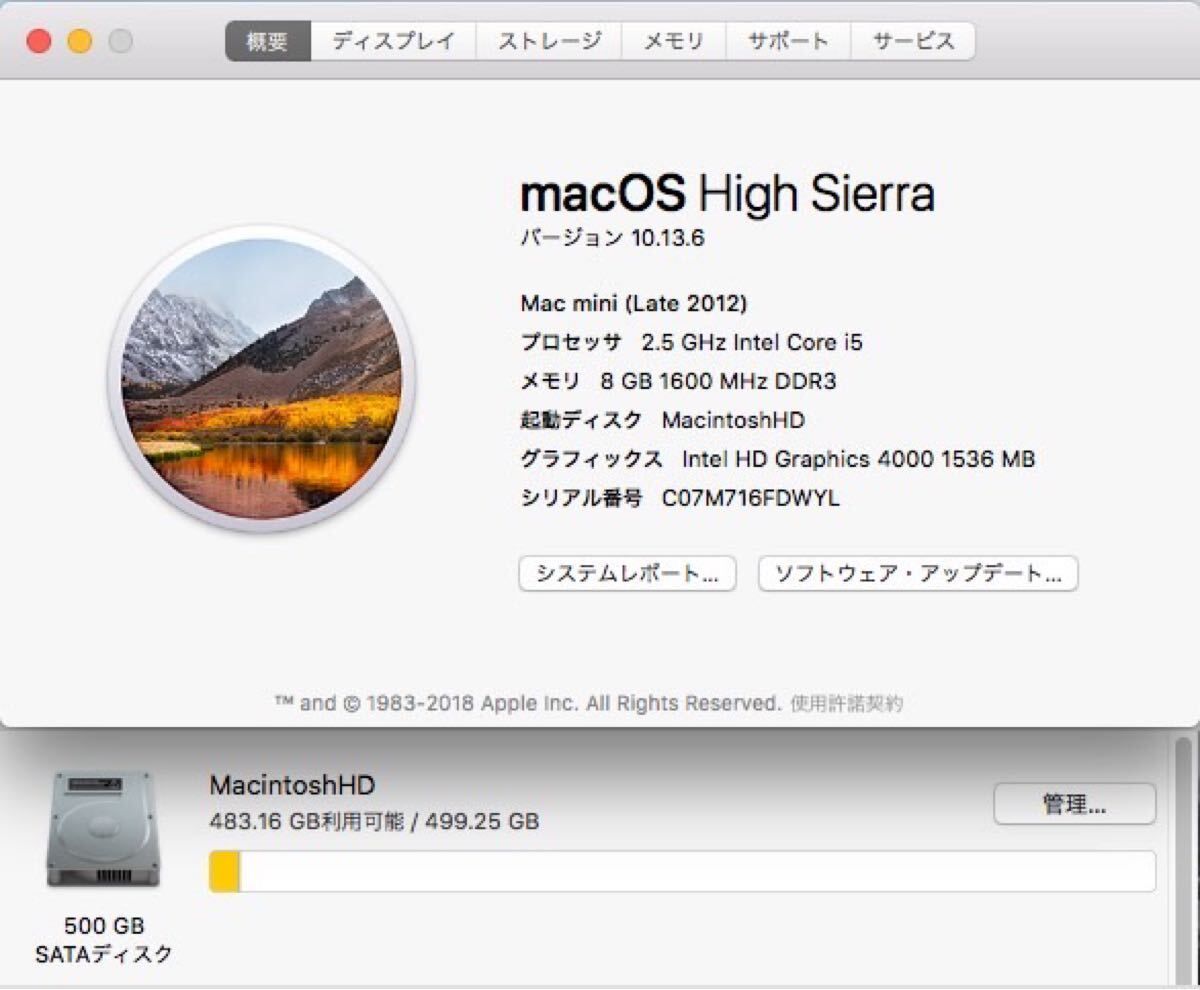Return to the 概要 tab

click(266, 41)
